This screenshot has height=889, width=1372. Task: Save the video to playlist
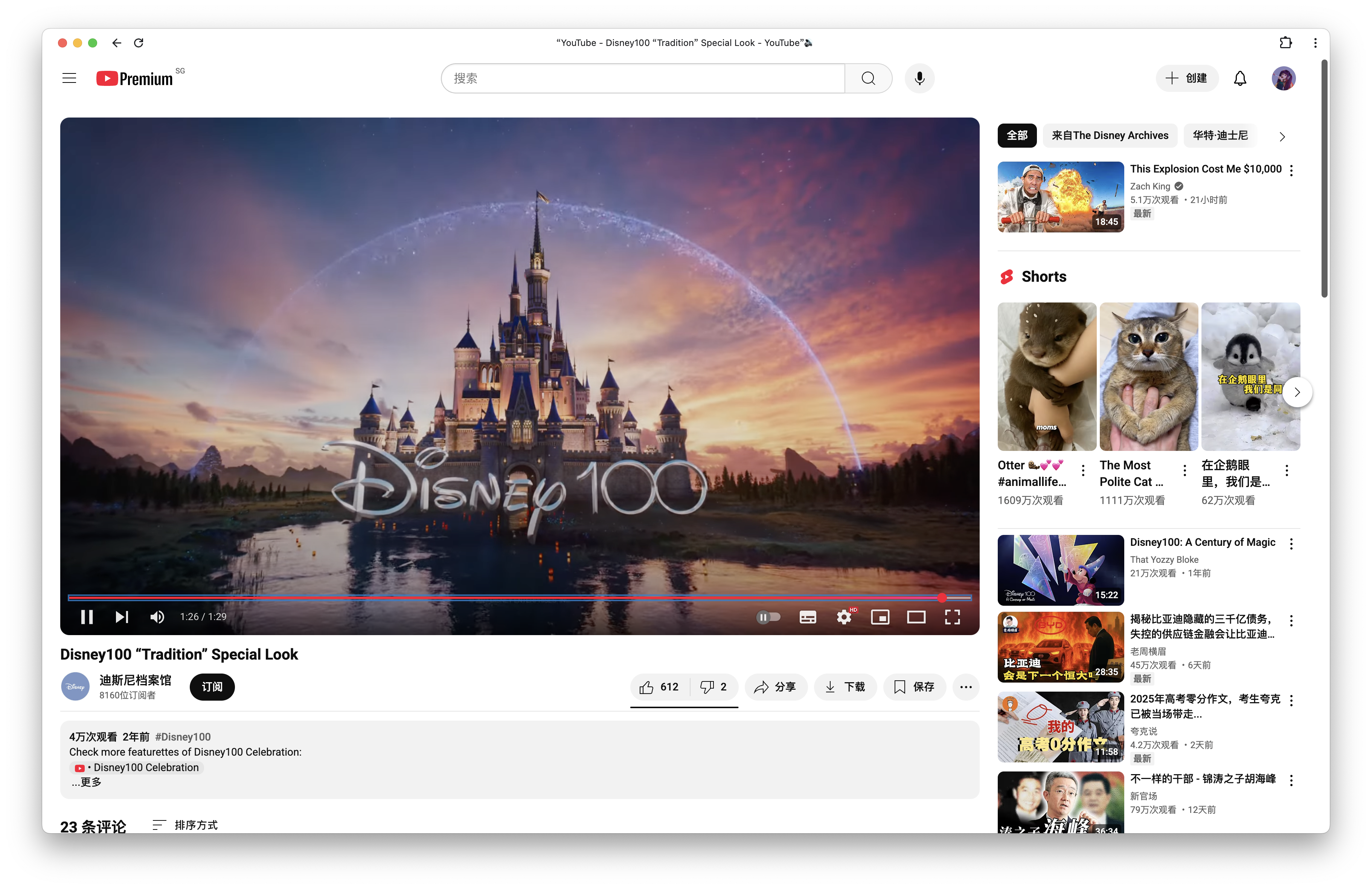(x=914, y=686)
